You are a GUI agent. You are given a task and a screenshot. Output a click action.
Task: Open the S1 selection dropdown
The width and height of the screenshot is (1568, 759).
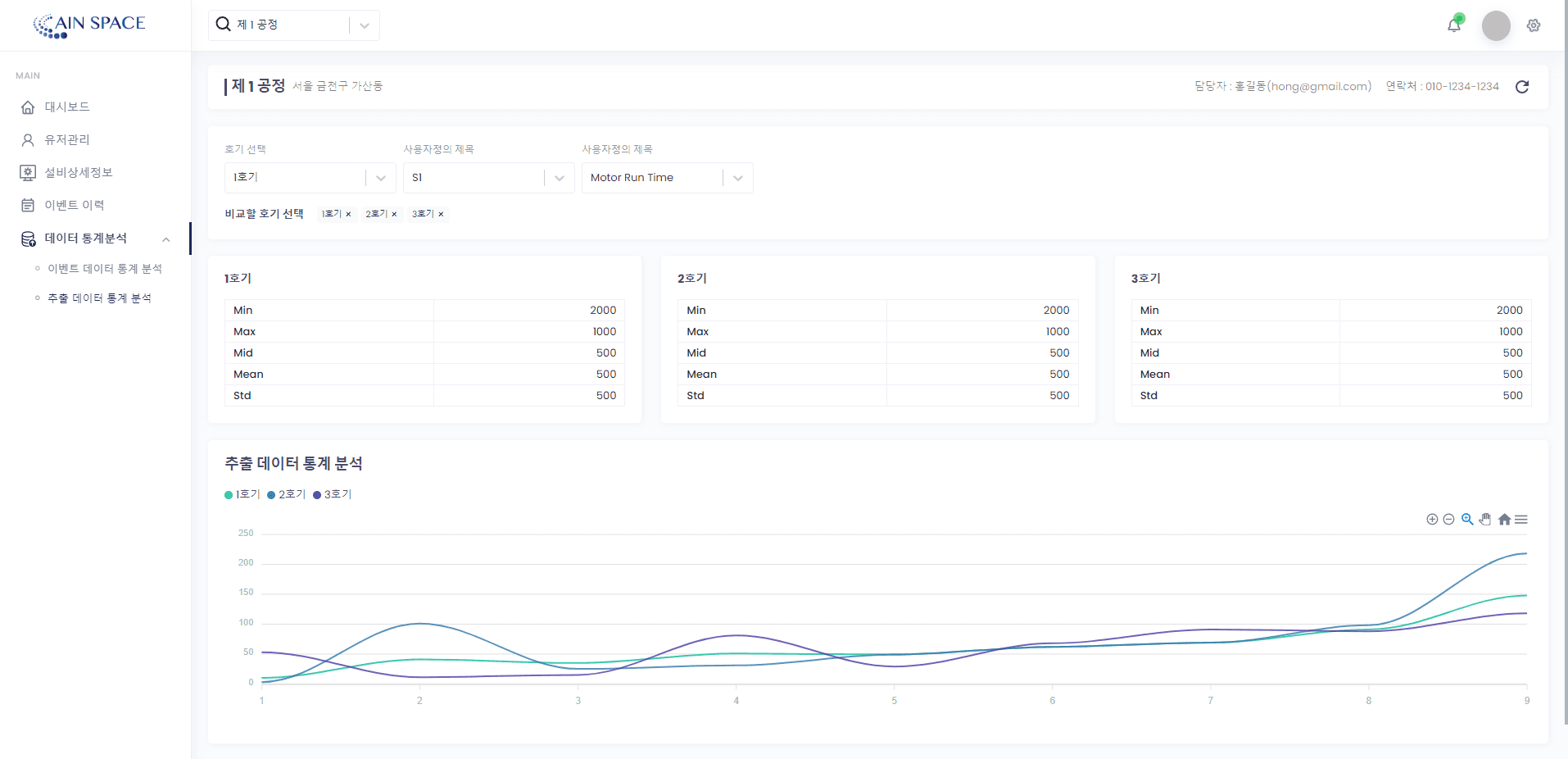point(488,177)
